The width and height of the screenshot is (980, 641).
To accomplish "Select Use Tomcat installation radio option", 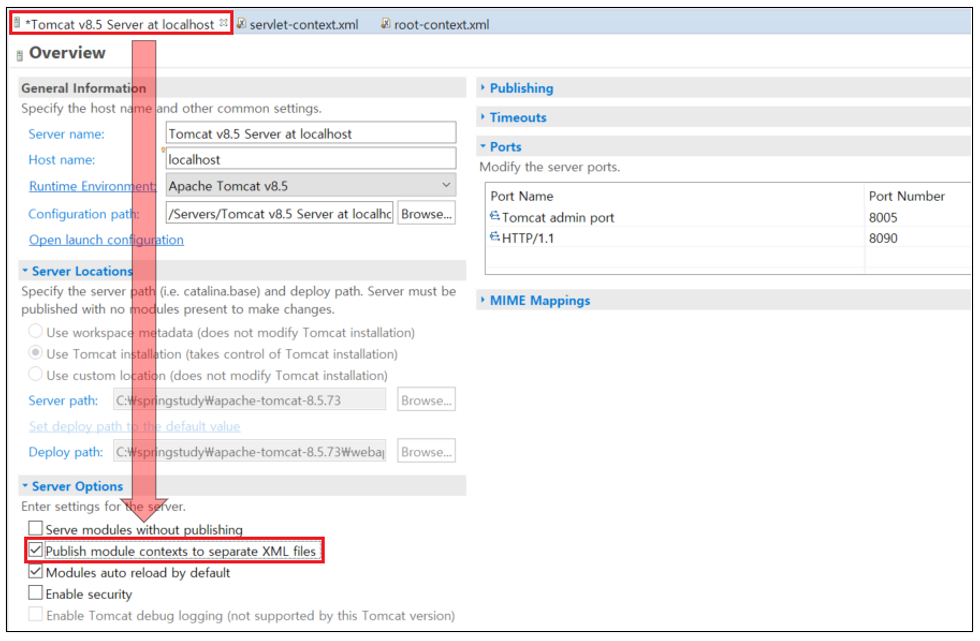I will coord(36,353).
